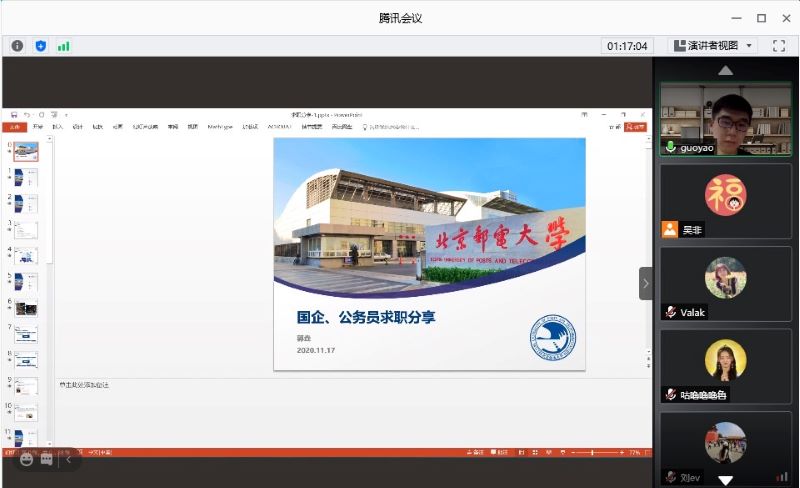Click the date text 2020.11.17 on slide

click(x=316, y=350)
